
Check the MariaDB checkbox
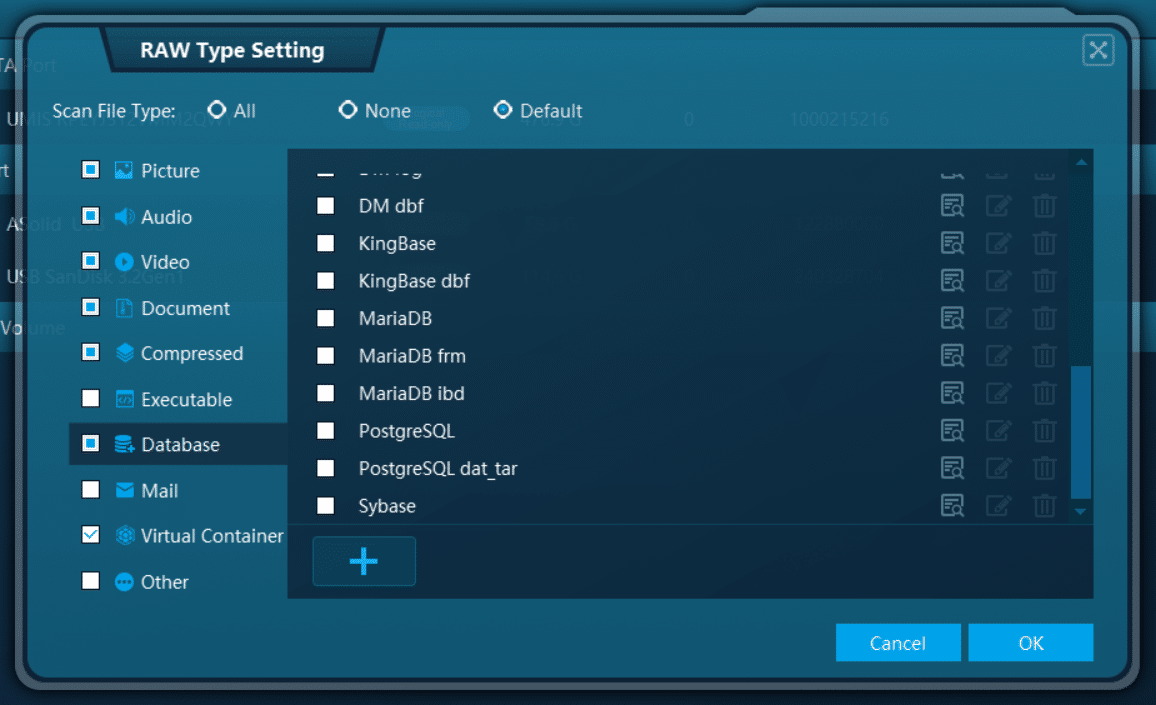(325, 319)
